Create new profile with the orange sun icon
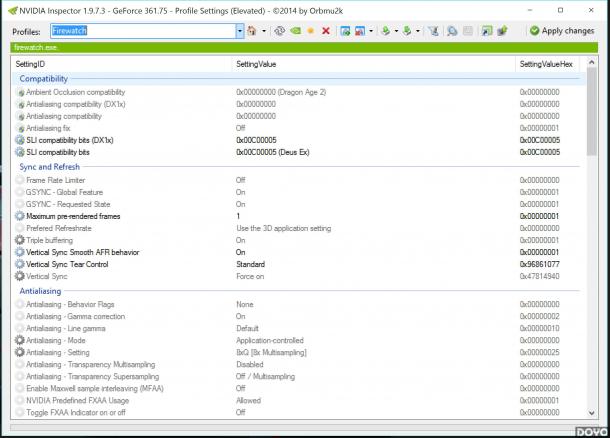Viewport: 610px width, 438px height. (310, 31)
